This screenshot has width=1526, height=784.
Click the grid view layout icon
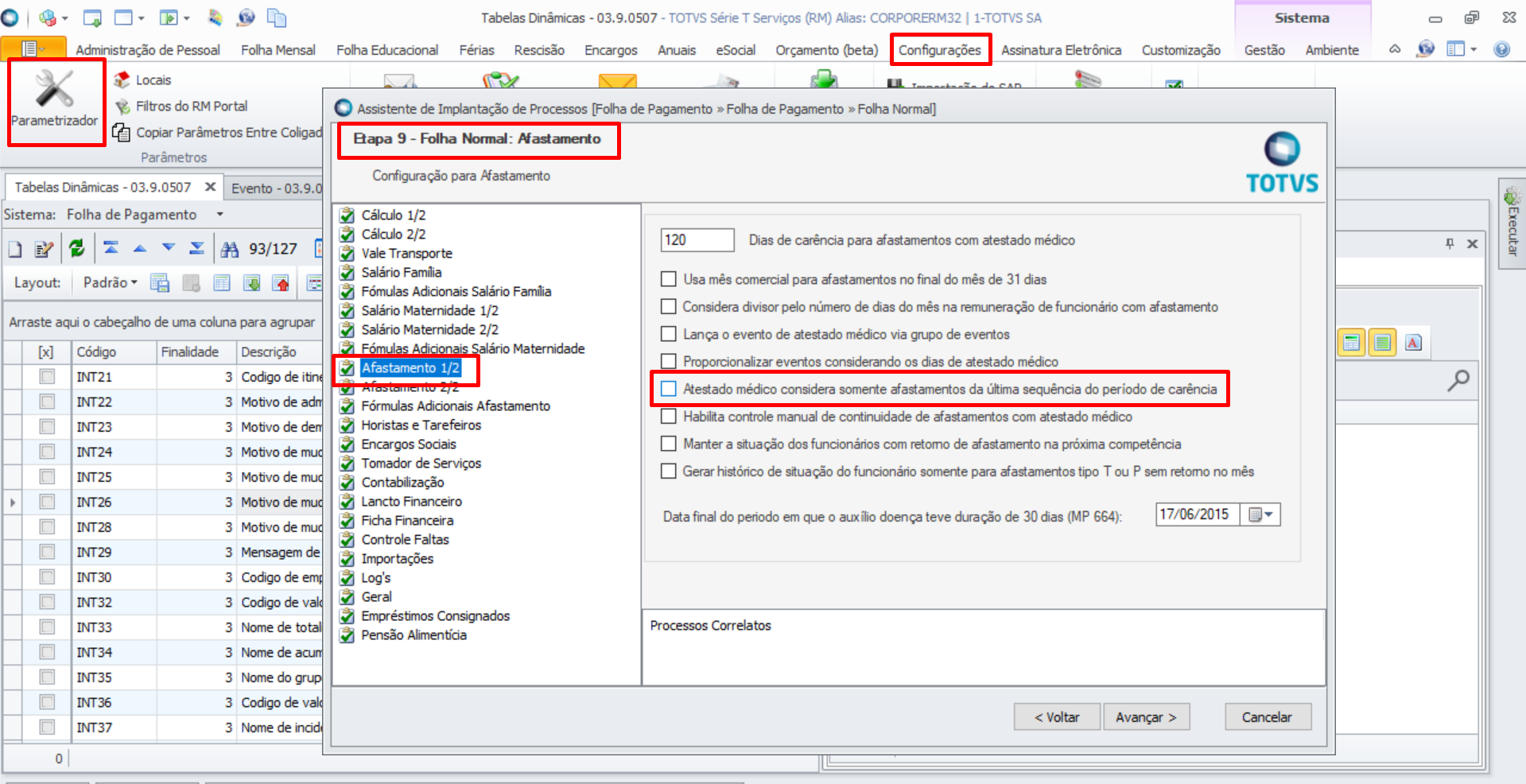(222, 283)
